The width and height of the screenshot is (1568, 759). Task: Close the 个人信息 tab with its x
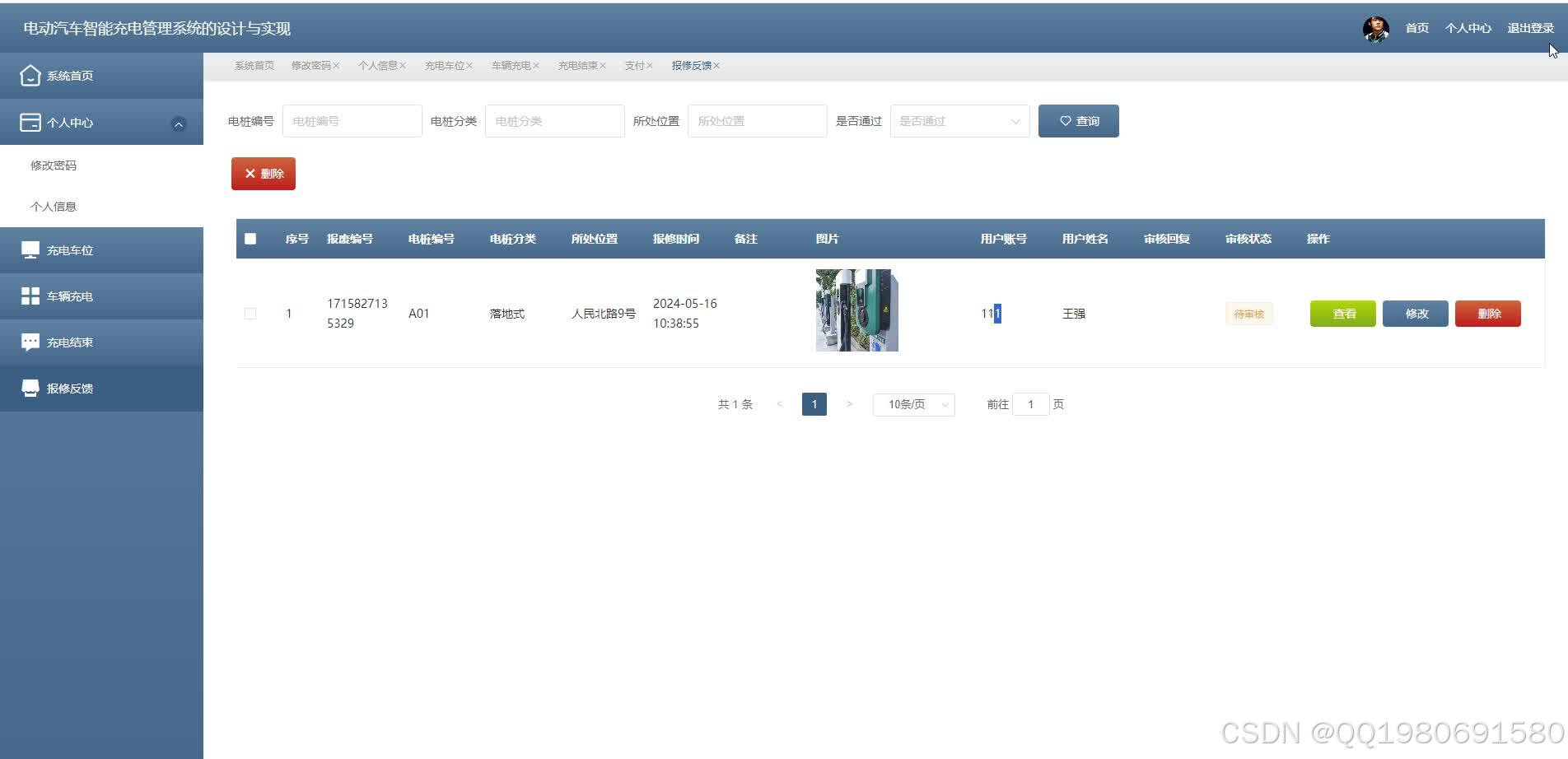403,66
